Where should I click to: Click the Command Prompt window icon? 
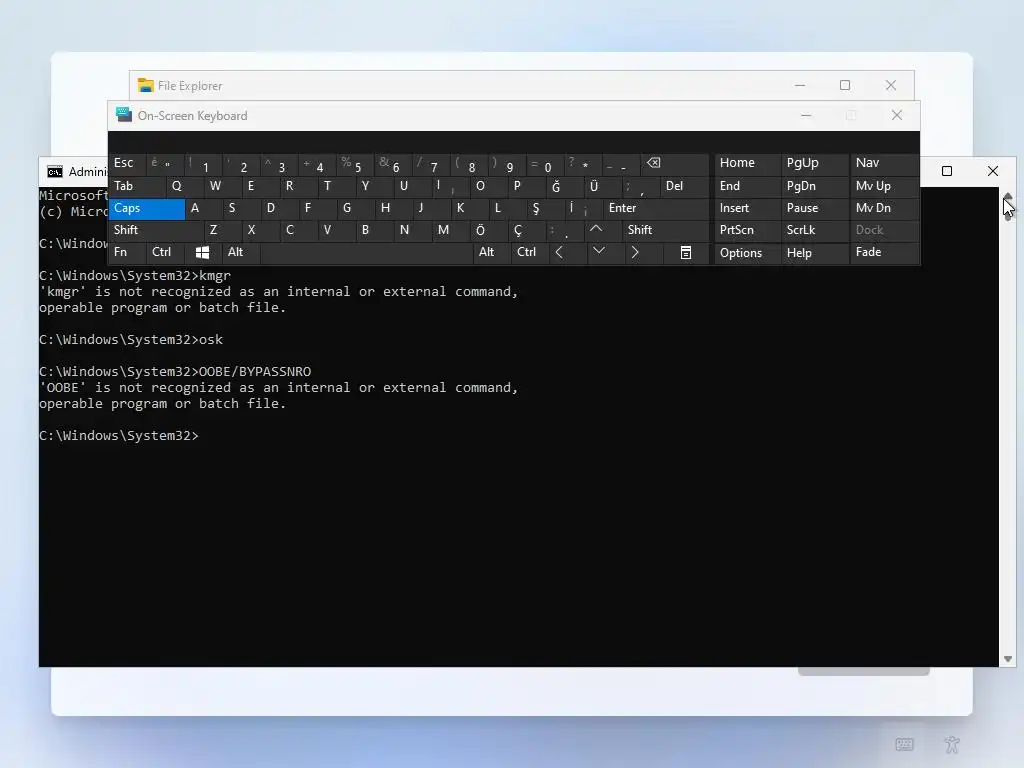click(55, 172)
